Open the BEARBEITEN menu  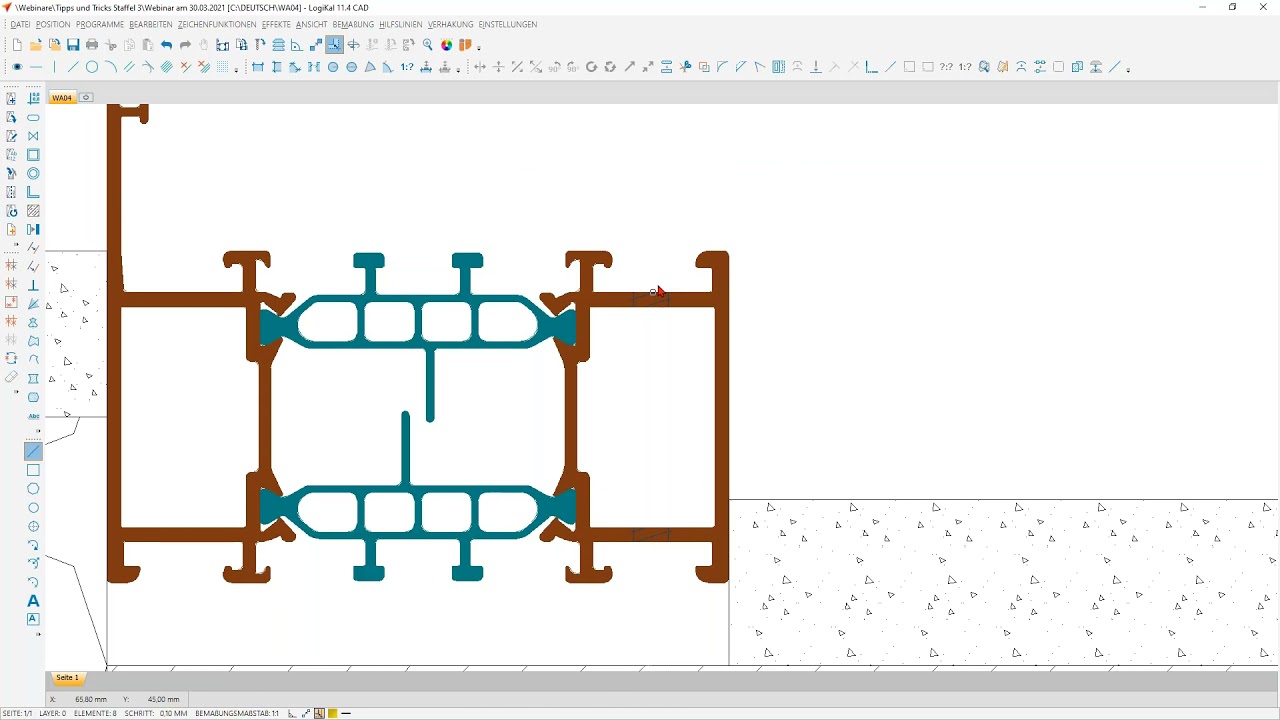click(x=151, y=24)
